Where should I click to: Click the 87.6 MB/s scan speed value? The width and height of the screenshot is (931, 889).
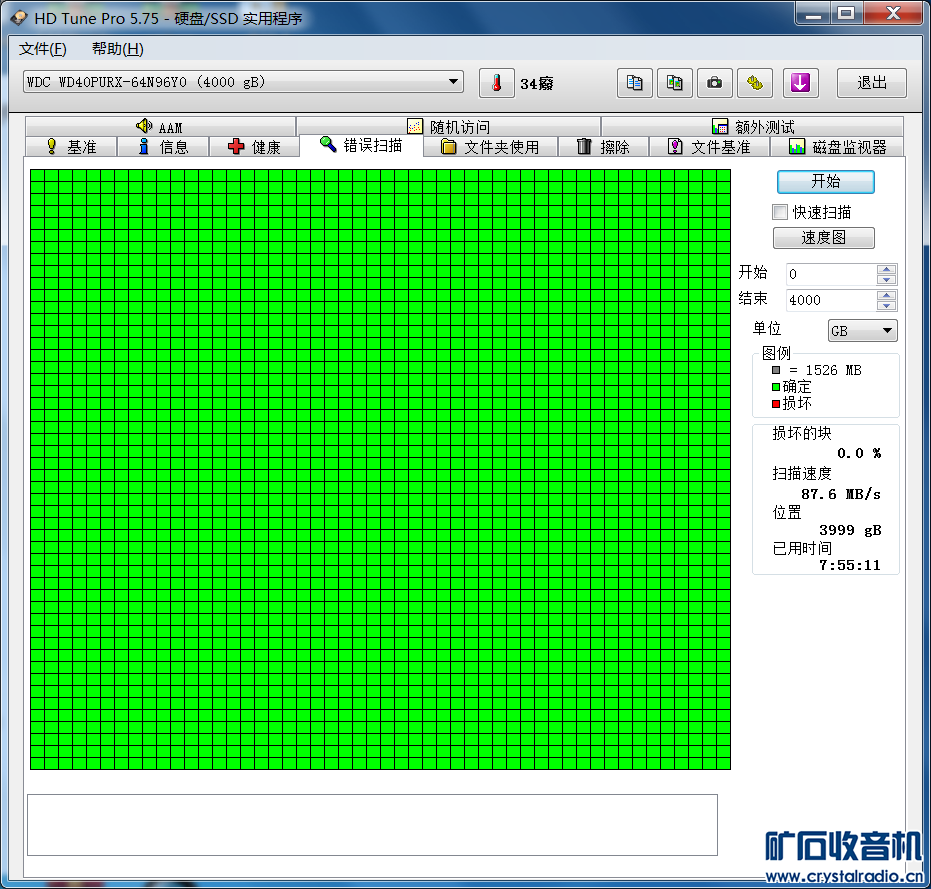841,494
